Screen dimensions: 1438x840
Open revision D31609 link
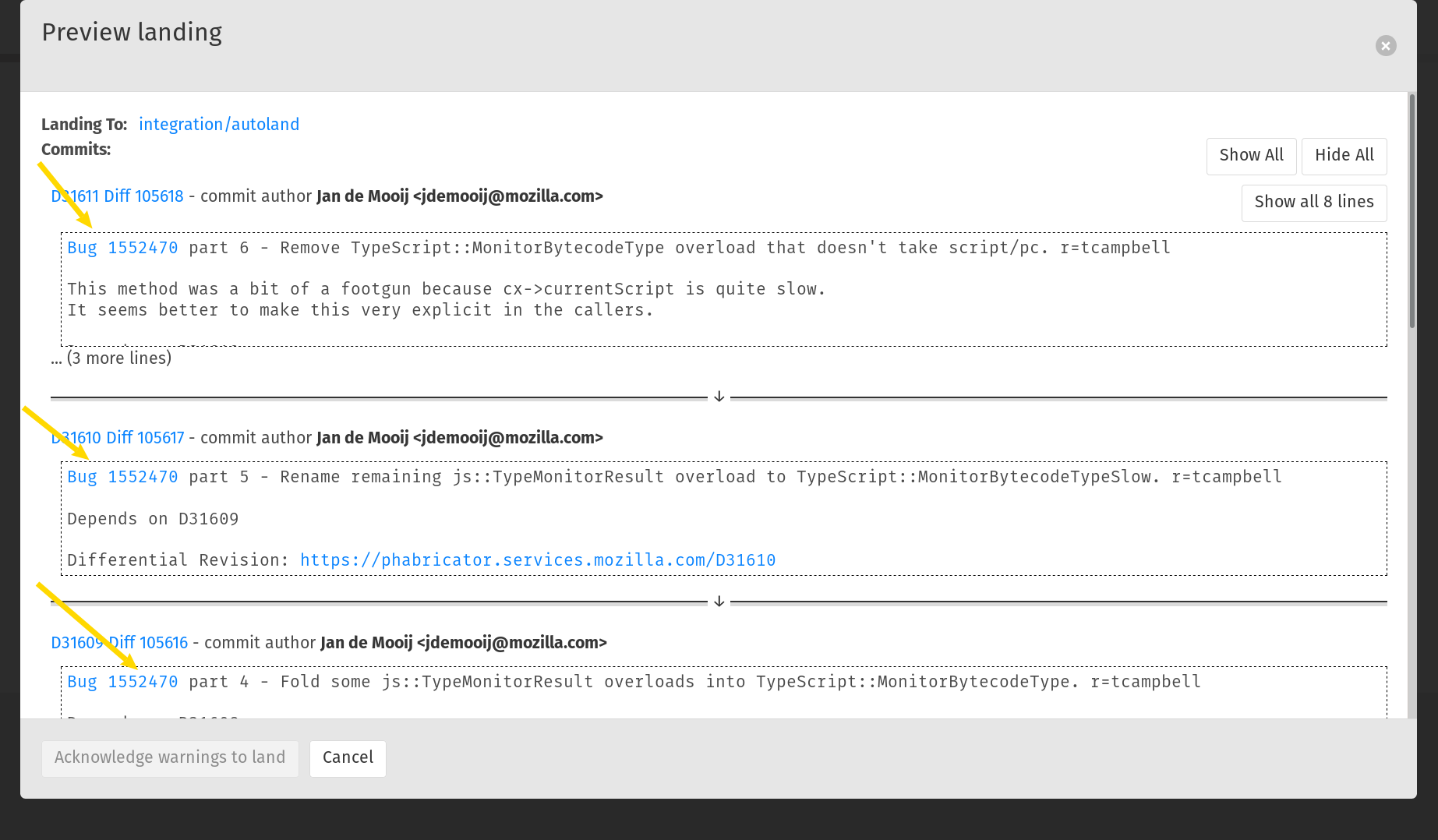click(77, 643)
